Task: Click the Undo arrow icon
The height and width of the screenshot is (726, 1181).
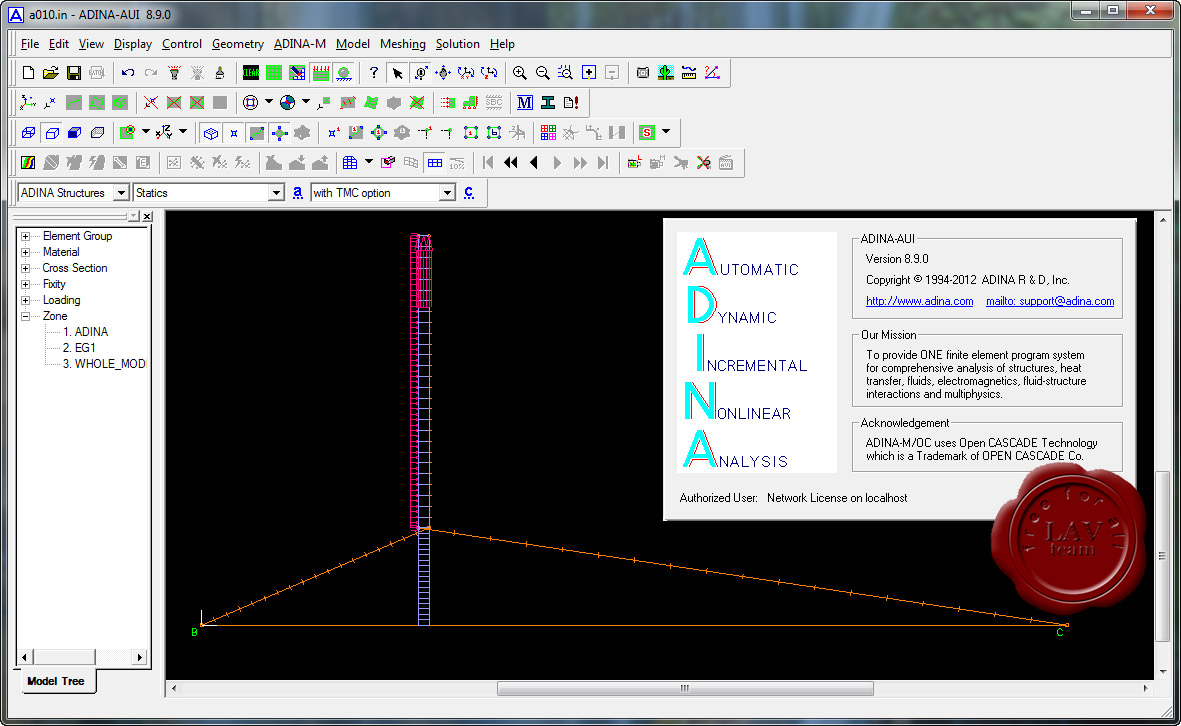Action: [128, 72]
